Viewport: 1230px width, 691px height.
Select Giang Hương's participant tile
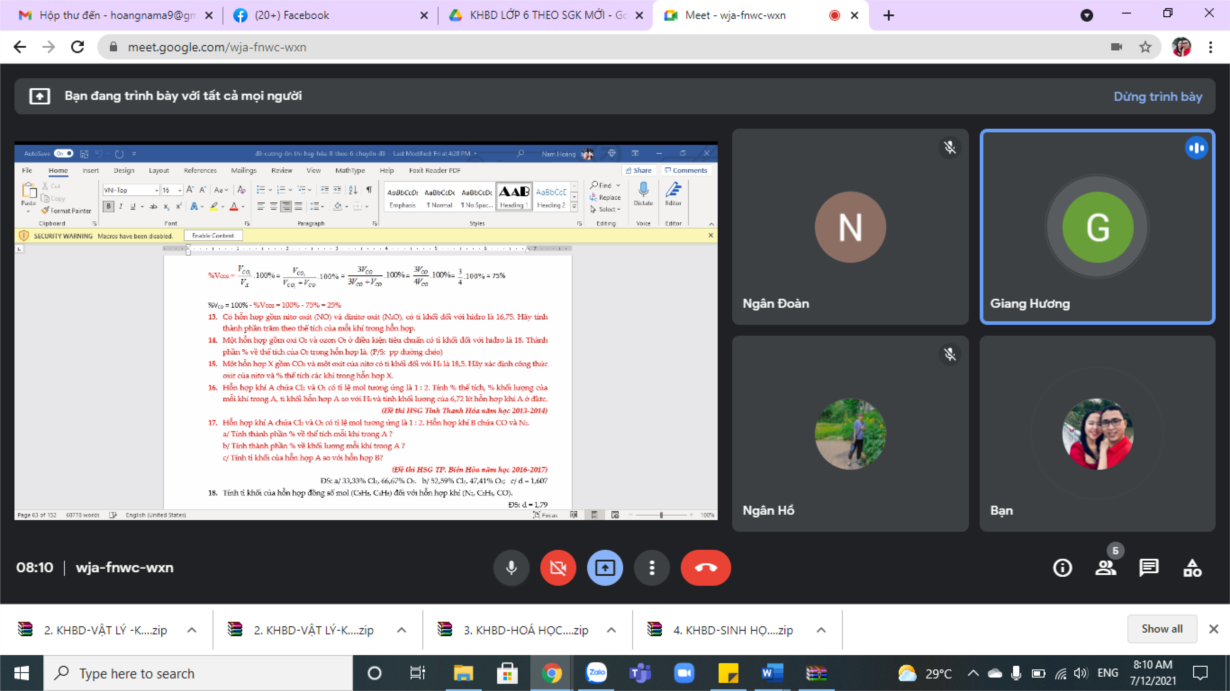tap(1097, 227)
